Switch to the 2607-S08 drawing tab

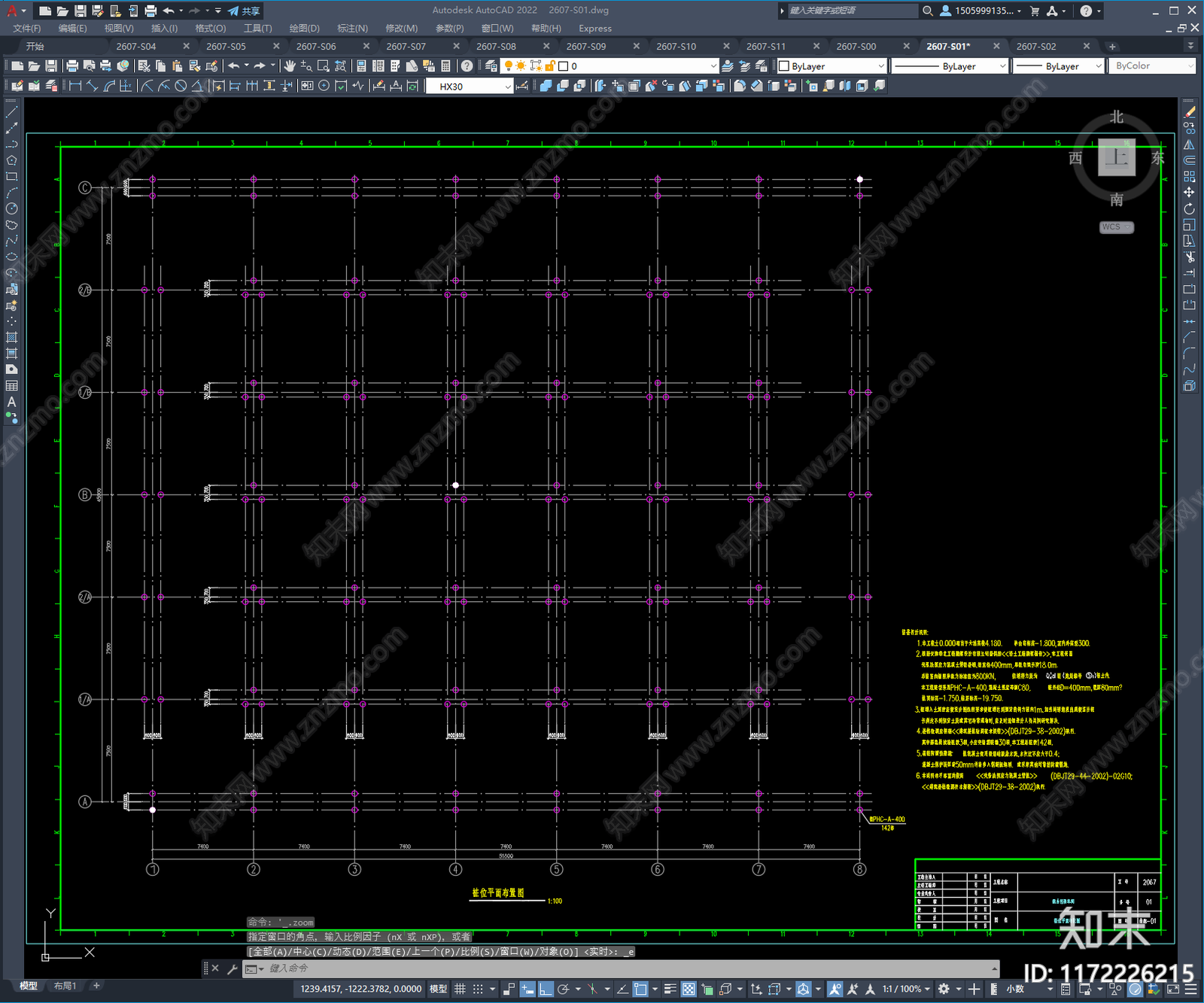[496, 46]
